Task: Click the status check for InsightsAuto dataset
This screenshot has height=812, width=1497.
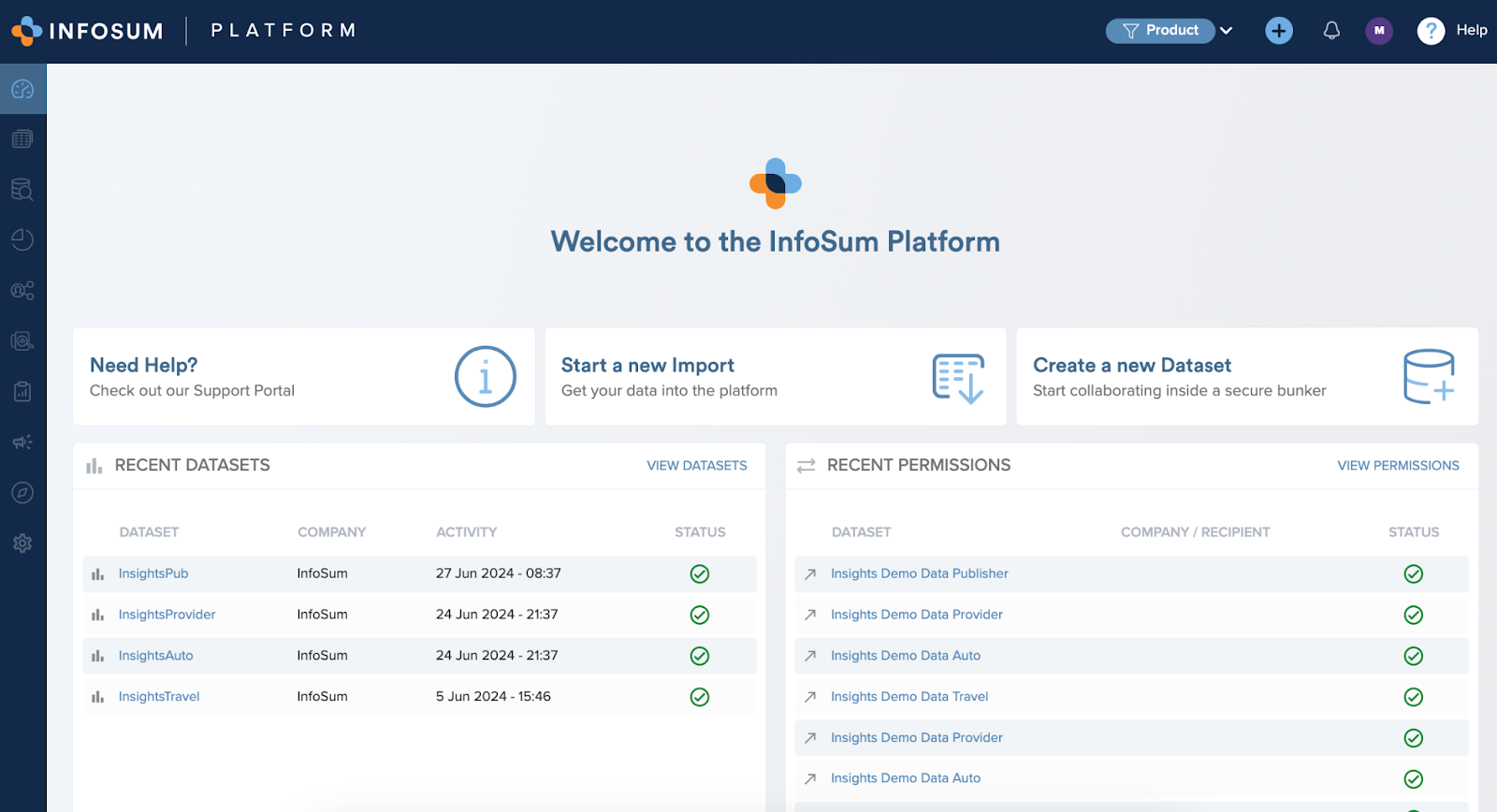Action: (x=700, y=656)
